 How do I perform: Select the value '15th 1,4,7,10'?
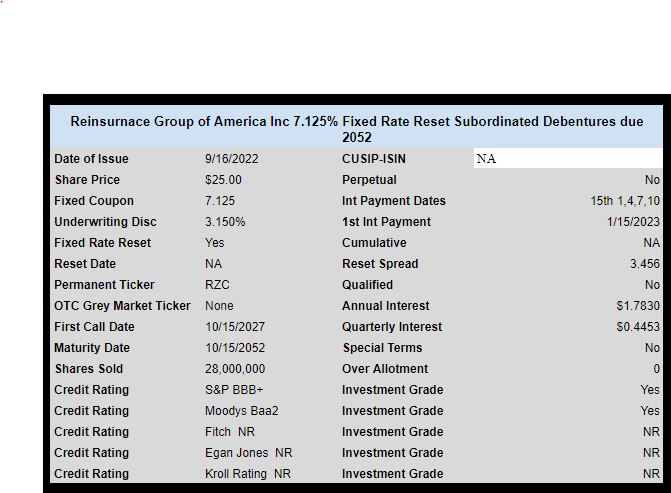tap(625, 201)
